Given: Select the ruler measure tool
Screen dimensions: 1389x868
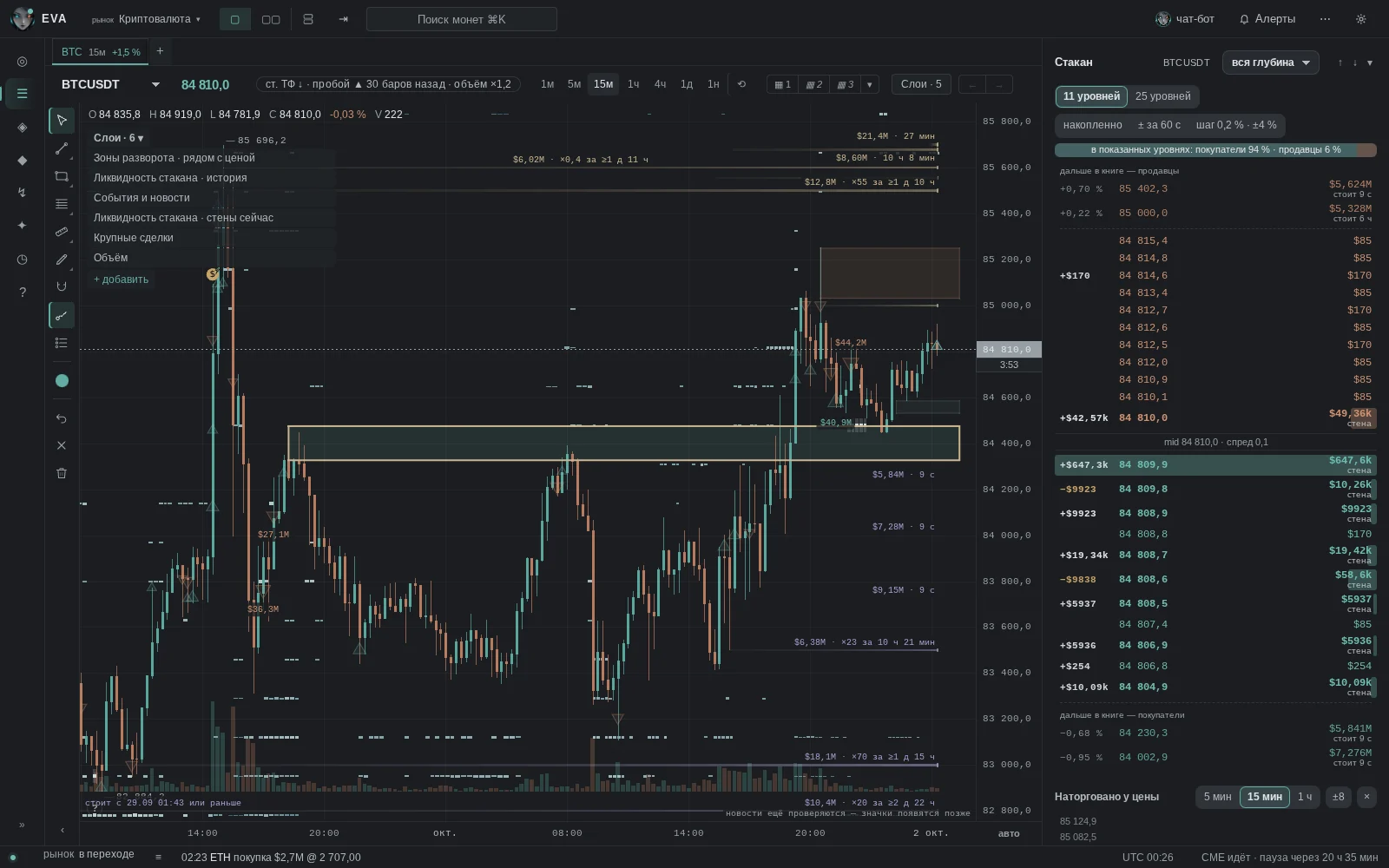Looking at the screenshot, I should [62, 232].
